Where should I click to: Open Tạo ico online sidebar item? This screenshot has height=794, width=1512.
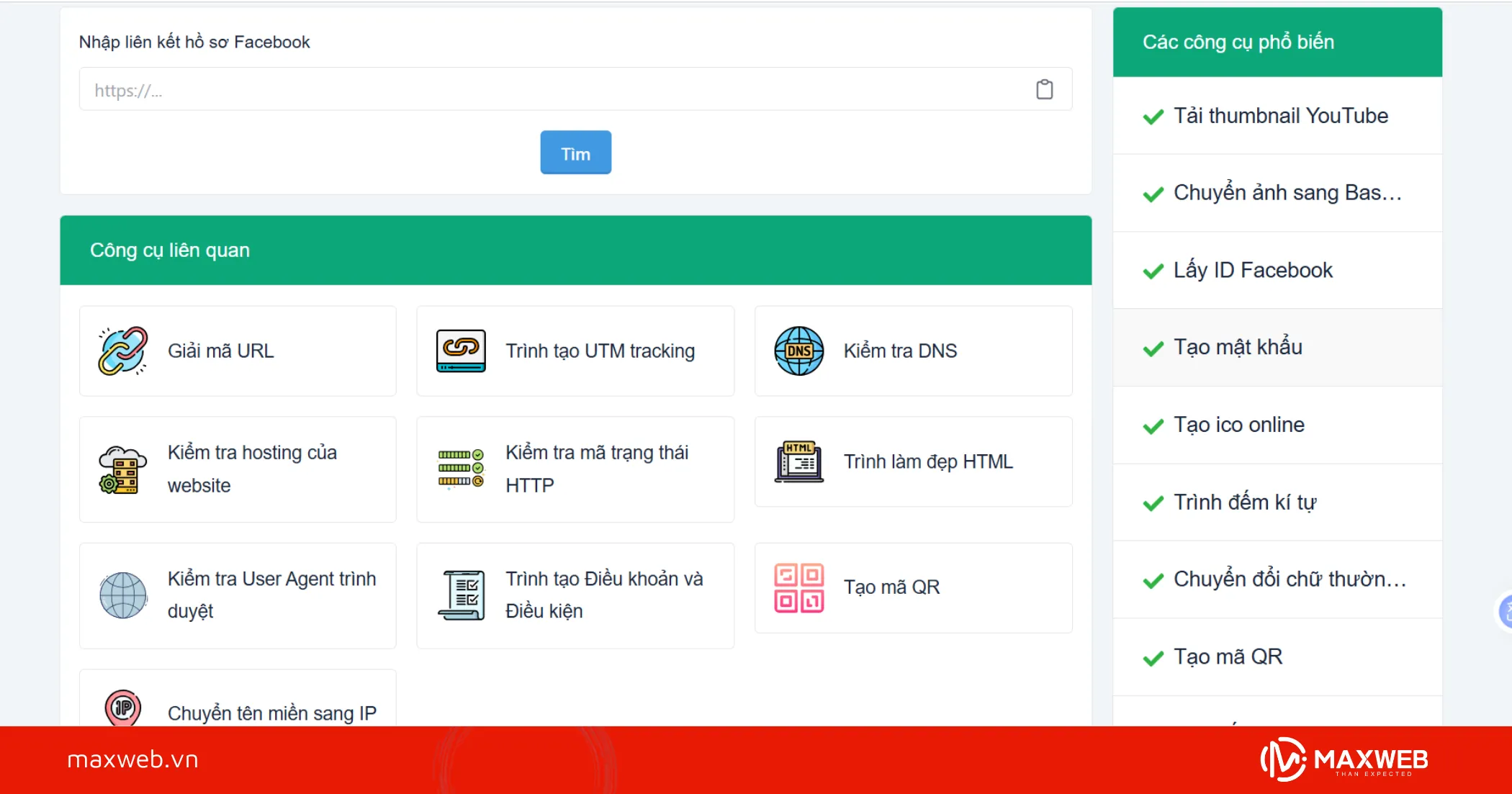[1238, 425]
